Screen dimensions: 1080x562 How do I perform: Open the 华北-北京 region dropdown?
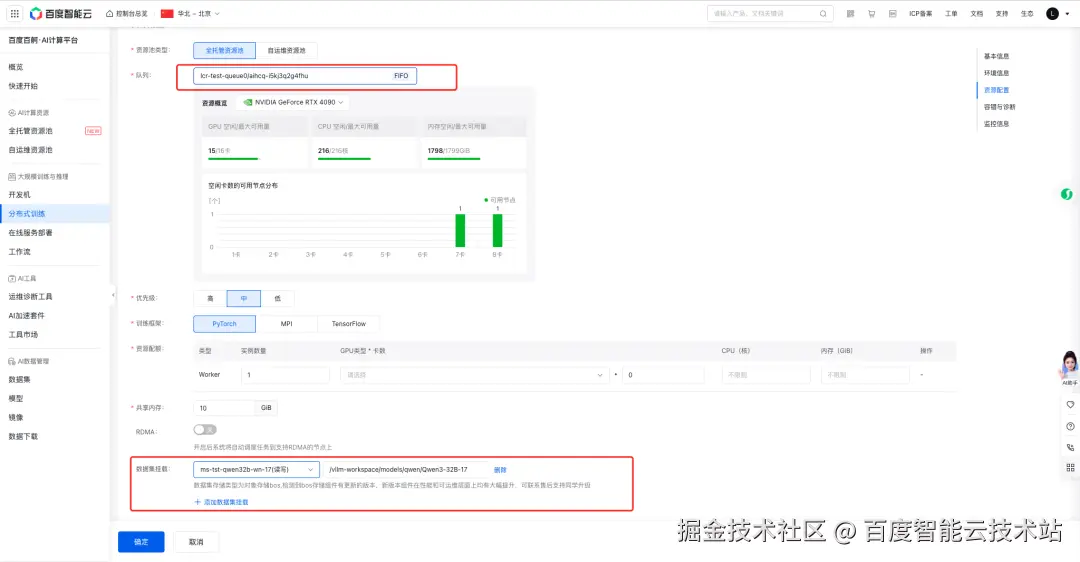[x=191, y=13]
